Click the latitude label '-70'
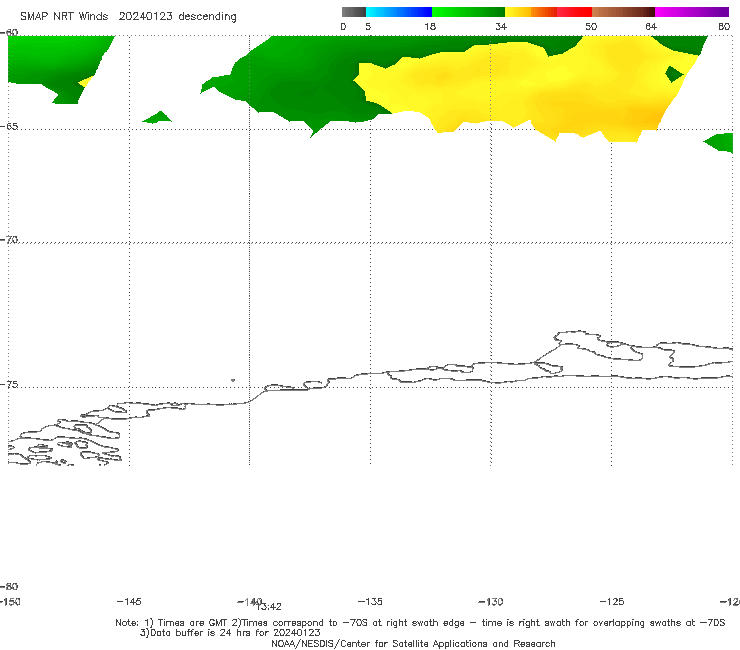Image resolution: width=740 pixels, height=650 pixels. [x=9, y=239]
